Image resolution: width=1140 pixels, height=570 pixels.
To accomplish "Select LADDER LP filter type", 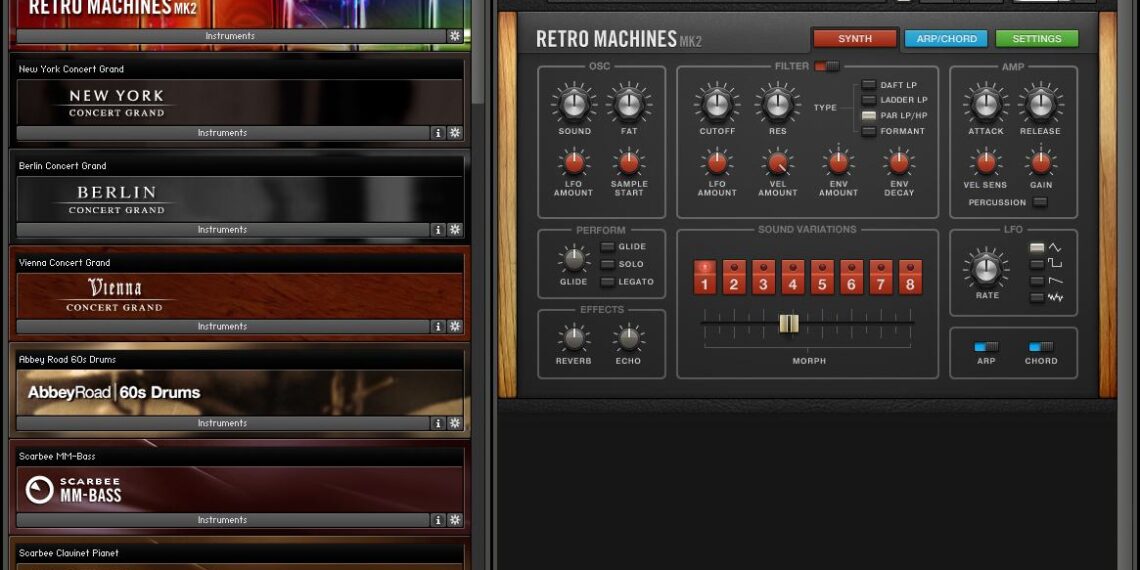I will 869,100.
